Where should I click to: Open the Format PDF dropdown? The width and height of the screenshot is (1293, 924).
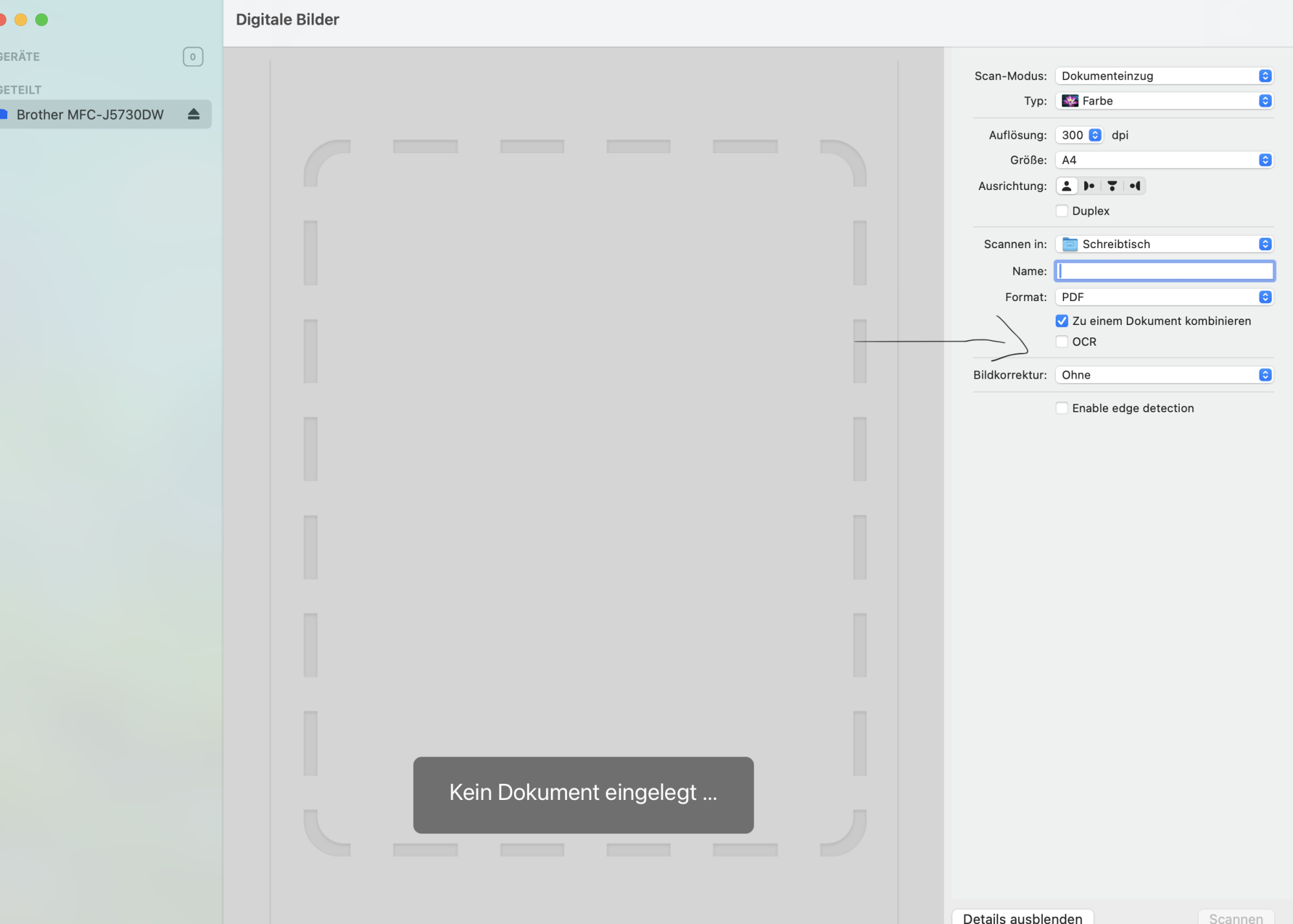pos(1164,297)
